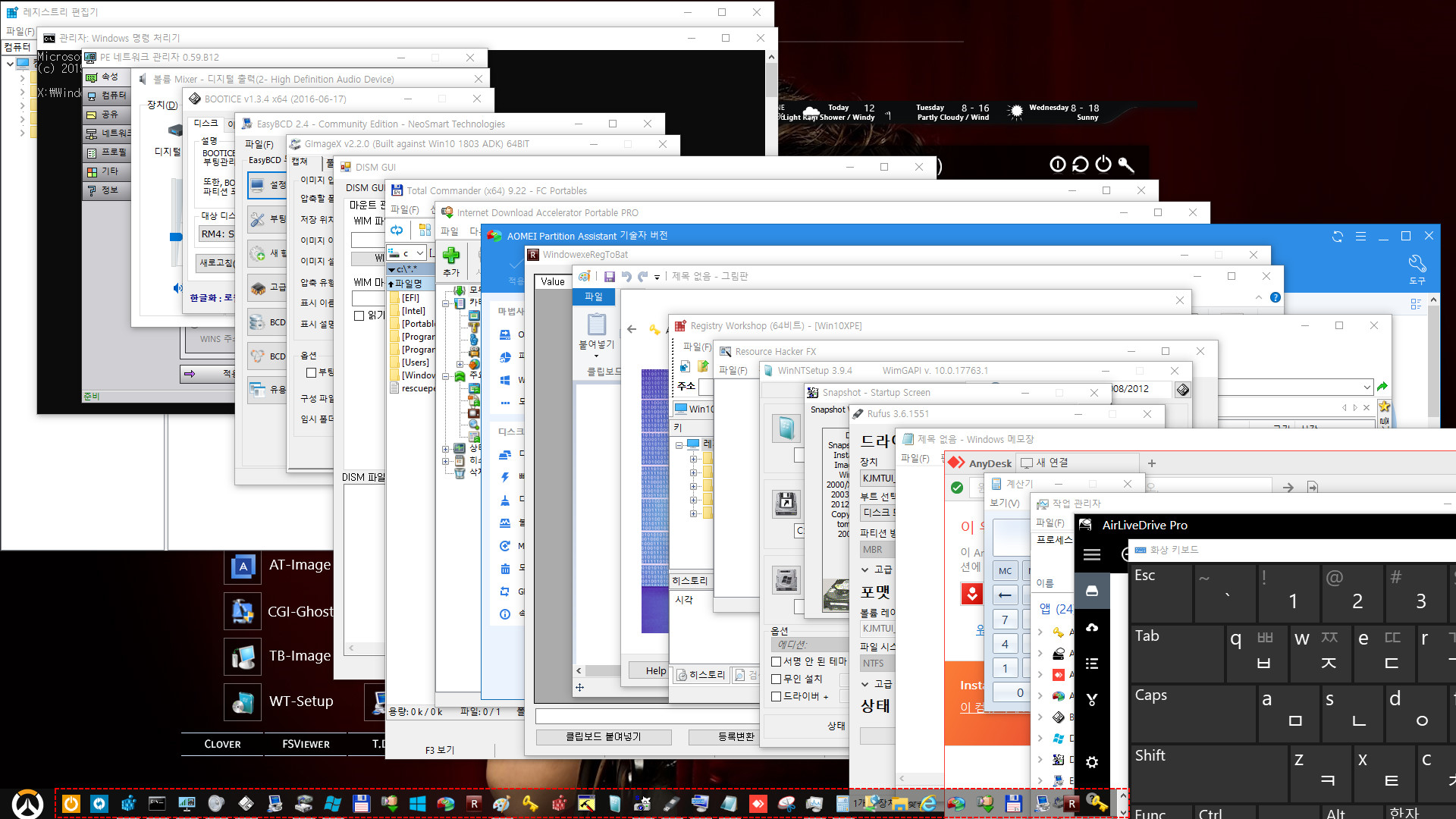Open the view menu '보기(V)' in Calculator
Viewport: 1456px width, 819px height.
(1004, 503)
